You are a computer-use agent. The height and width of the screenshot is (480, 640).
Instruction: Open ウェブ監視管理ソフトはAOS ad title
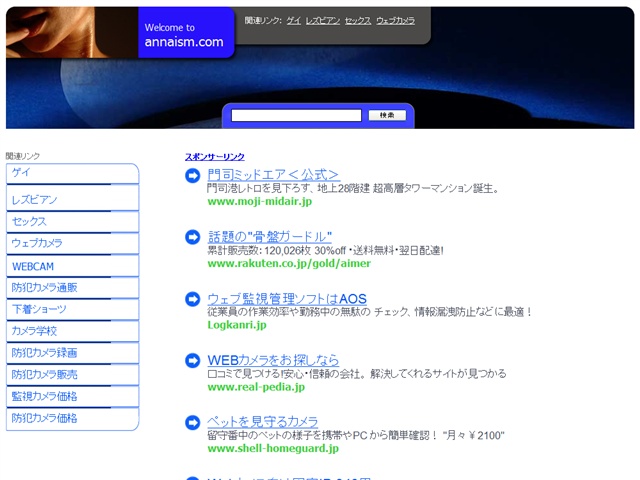tap(287, 298)
